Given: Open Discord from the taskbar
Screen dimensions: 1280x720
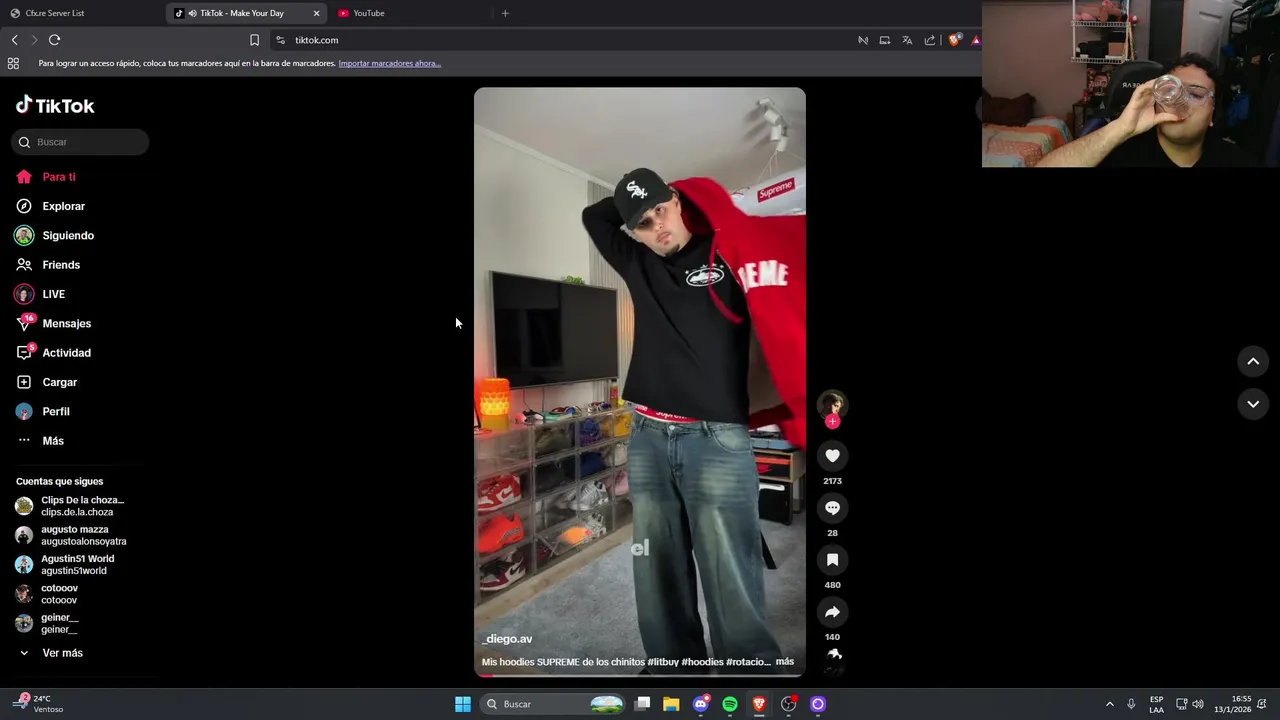Looking at the screenshot, I should (x=701, y=704).
